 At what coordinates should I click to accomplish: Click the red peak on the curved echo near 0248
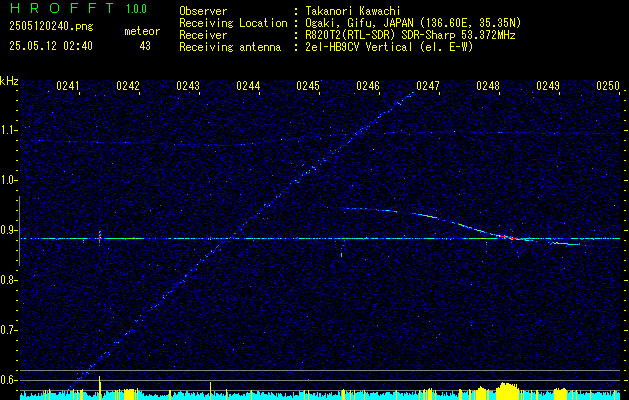[507, 237]
